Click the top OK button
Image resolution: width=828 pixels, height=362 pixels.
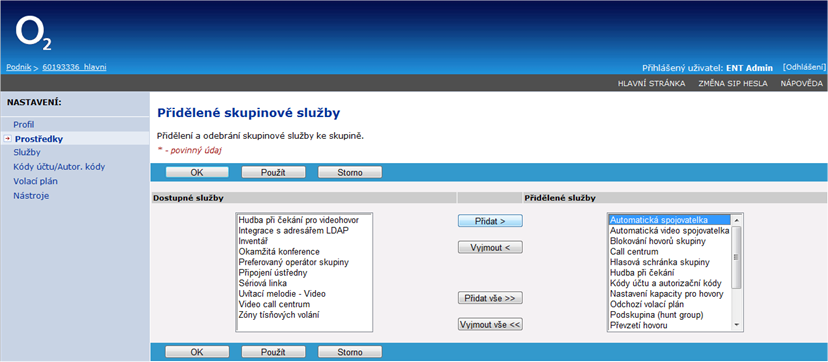(197, 172)
